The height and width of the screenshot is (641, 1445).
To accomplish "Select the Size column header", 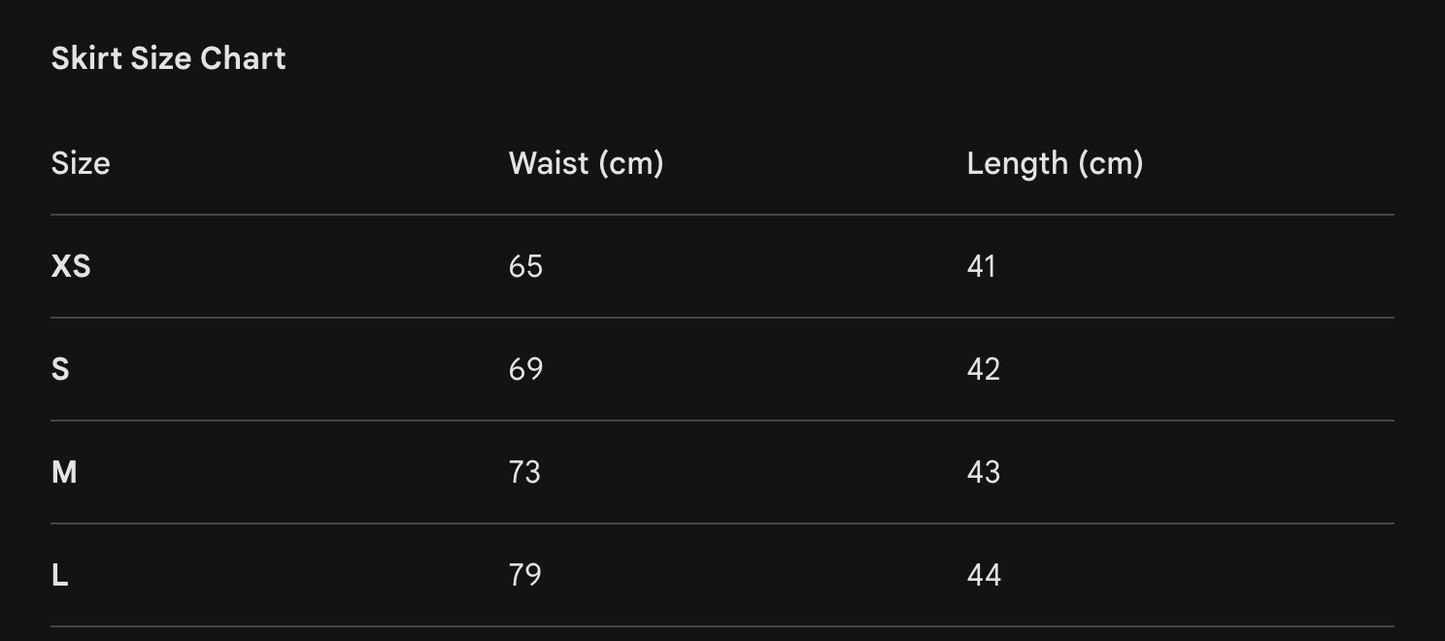I will 80,163.
